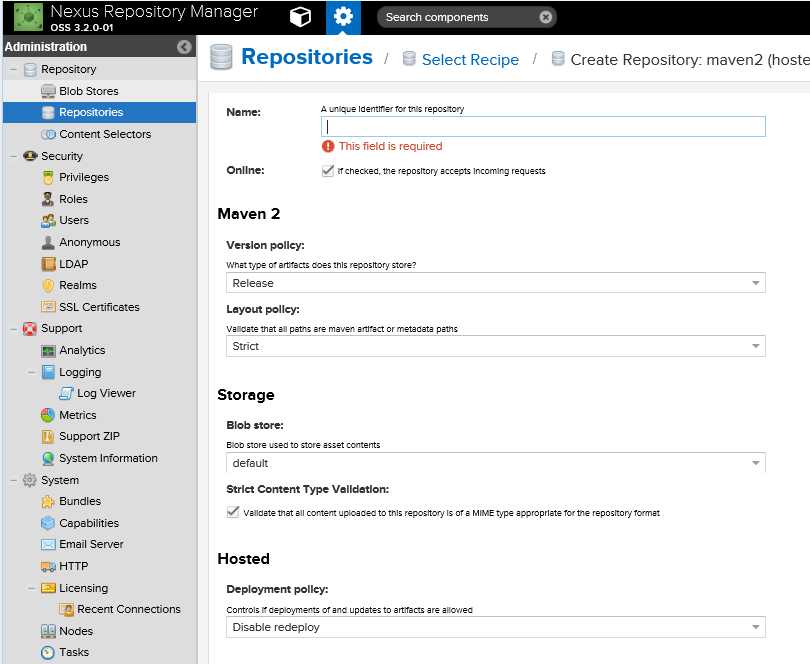Open Blob Stores in the sidebar

tap(89, 91)
